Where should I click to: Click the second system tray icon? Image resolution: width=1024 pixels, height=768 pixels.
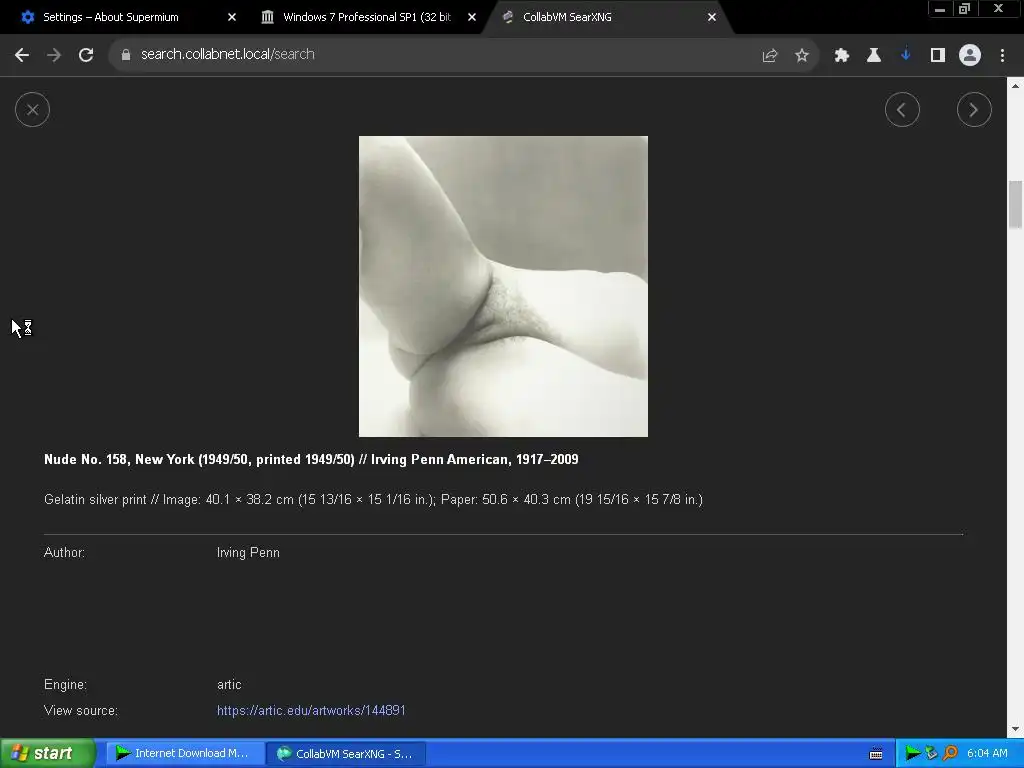pos(931,754)
